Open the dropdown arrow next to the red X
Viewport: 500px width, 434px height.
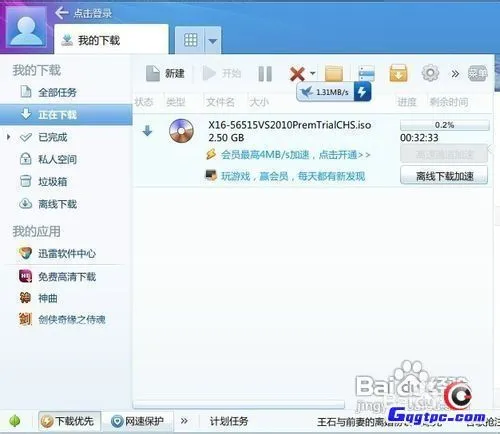click(312, 73)
